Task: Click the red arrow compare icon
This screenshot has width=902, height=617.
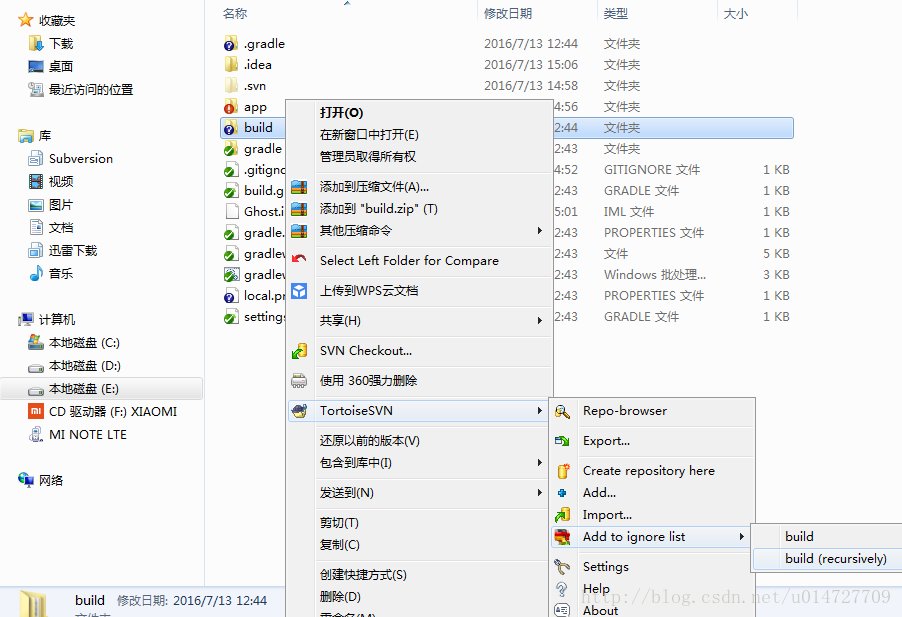Action: tap(299, 259)
